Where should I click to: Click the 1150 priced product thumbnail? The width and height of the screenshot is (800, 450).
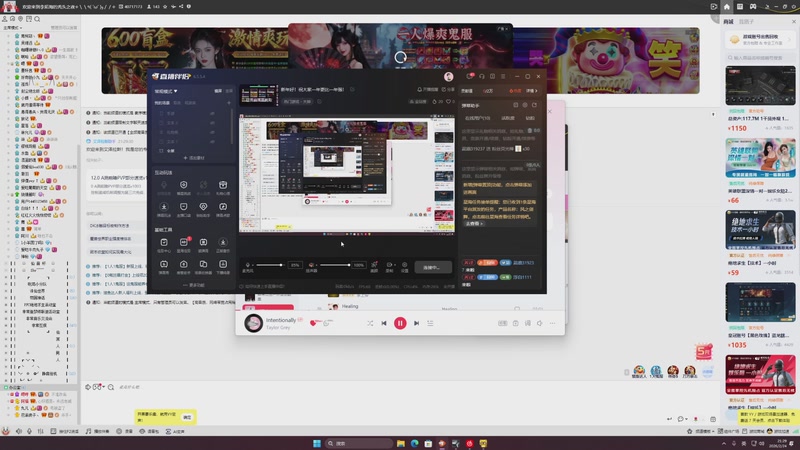pos(760,86)
